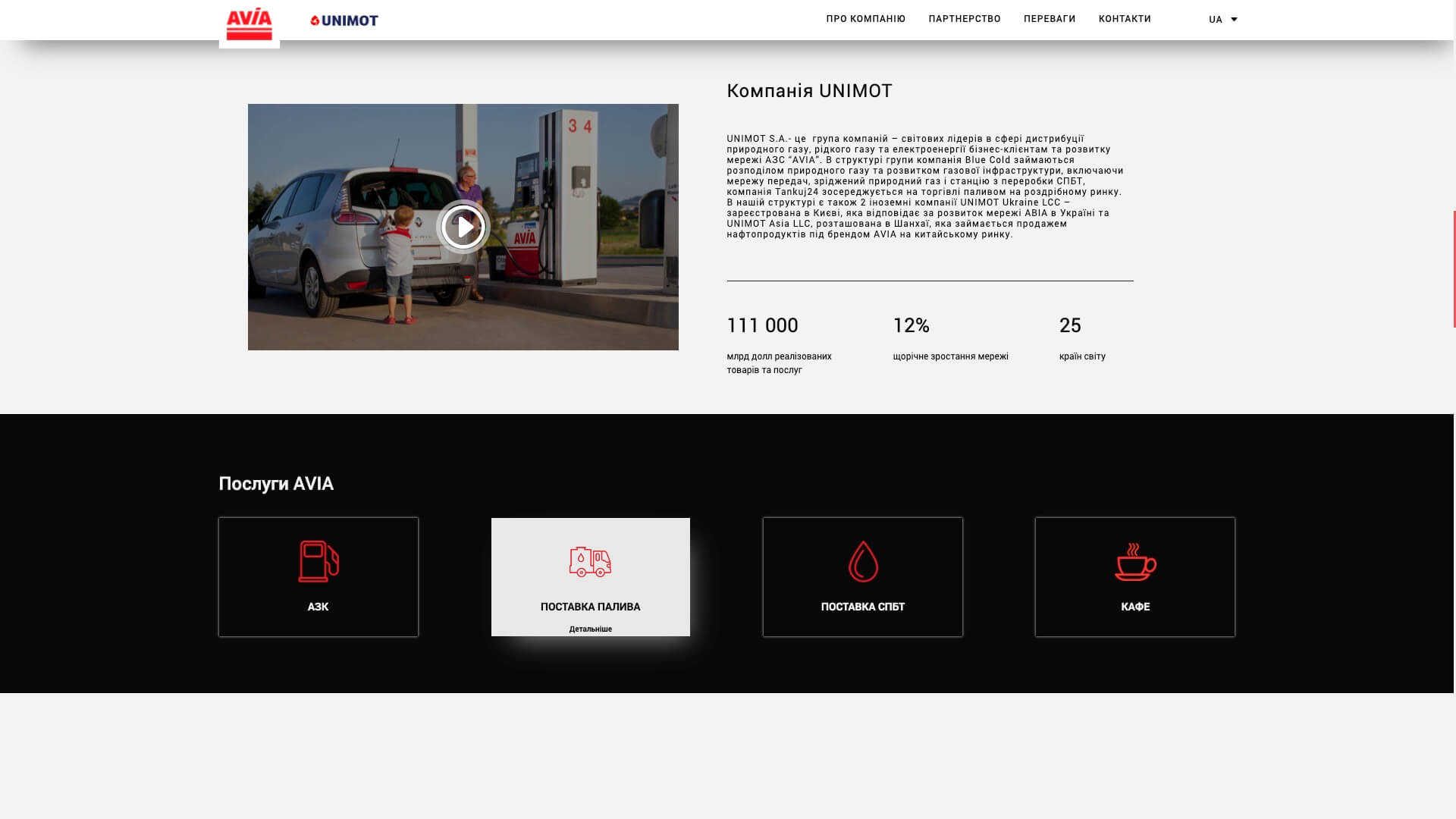
Task: Click the page vertical scrollbar thumb
Action: coord(1454,269)
